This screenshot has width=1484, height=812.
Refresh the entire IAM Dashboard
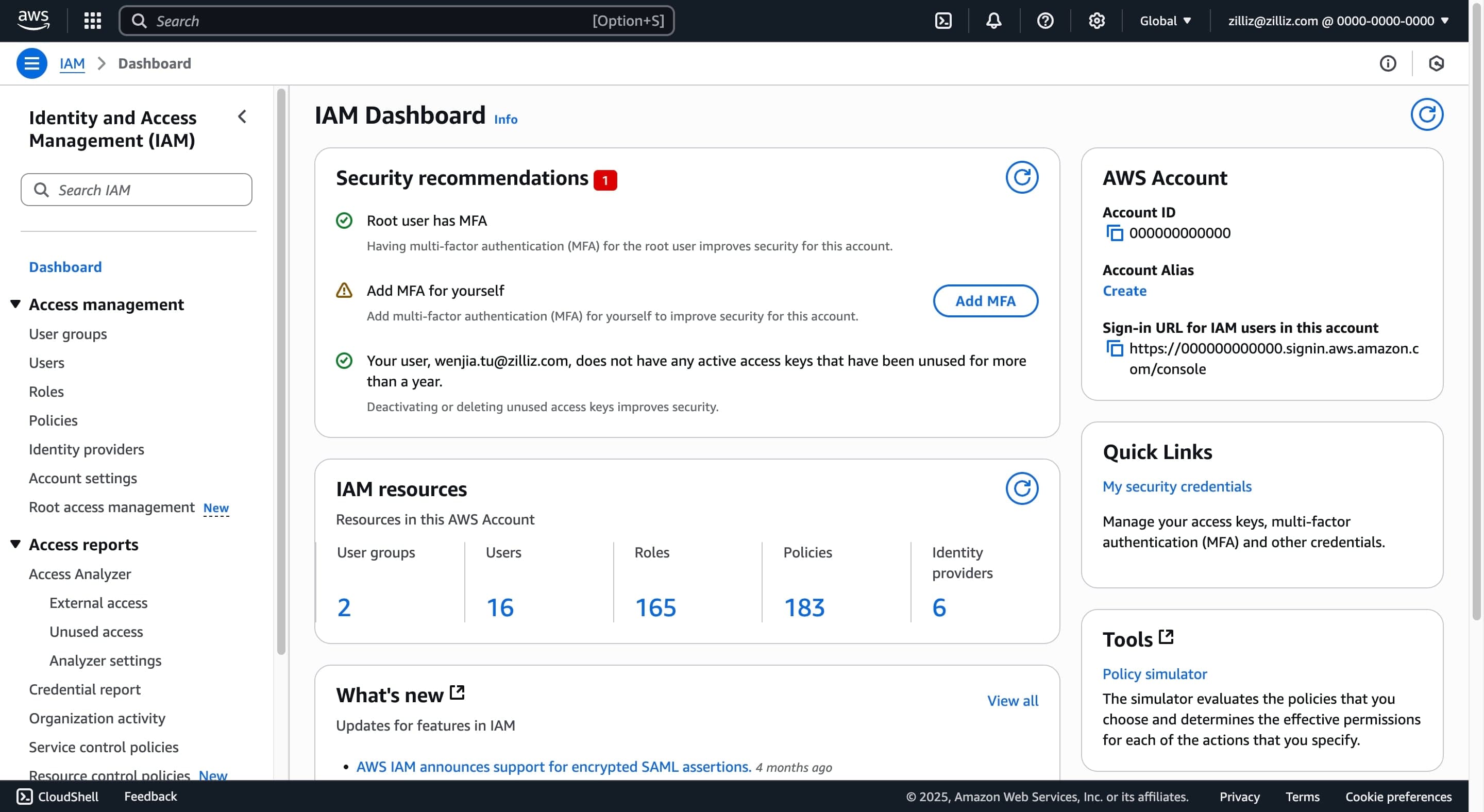point(1426,114)
